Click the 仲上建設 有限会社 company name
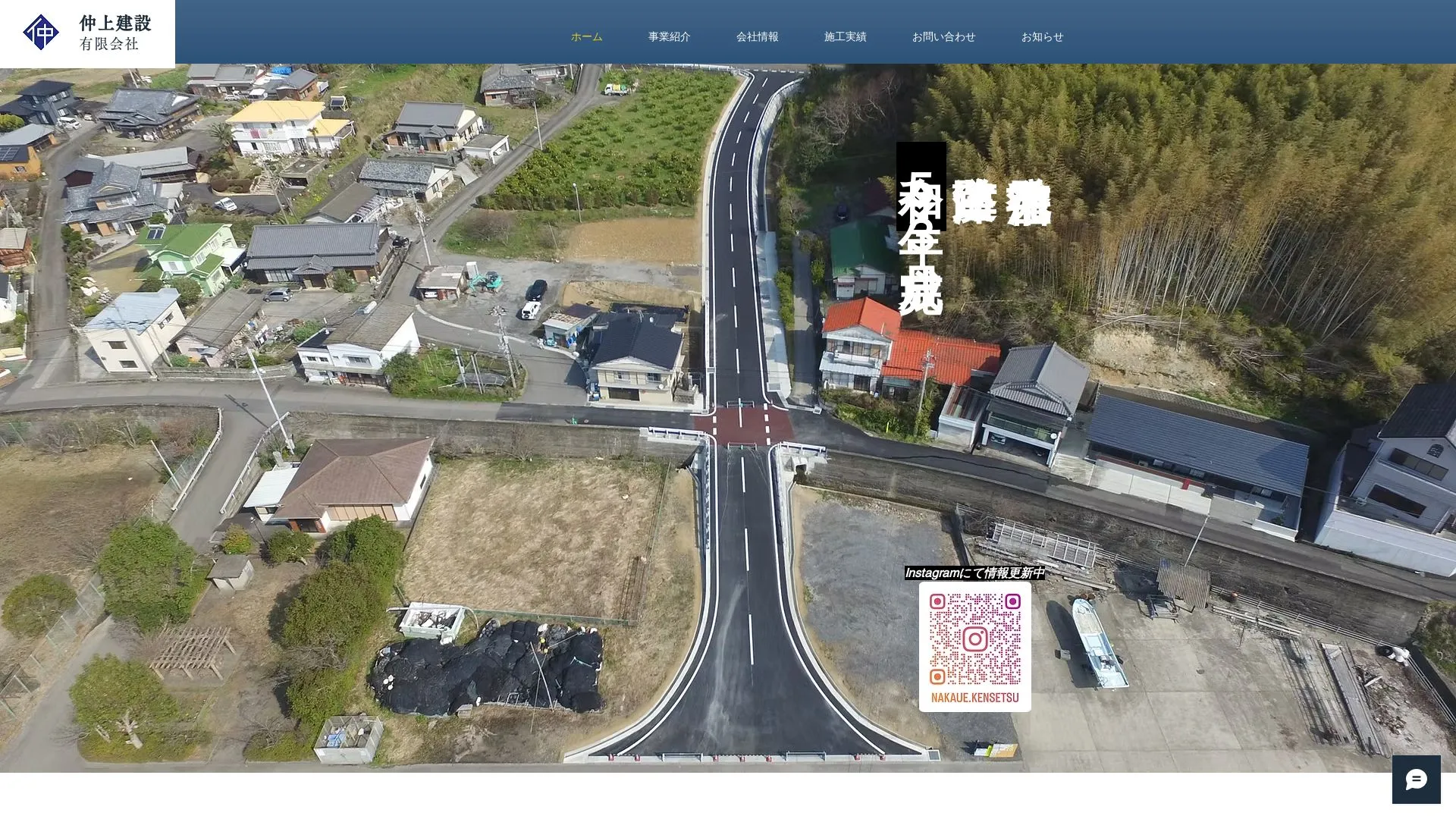This screenshot has height=819, width=1456. tap(115, 33)
